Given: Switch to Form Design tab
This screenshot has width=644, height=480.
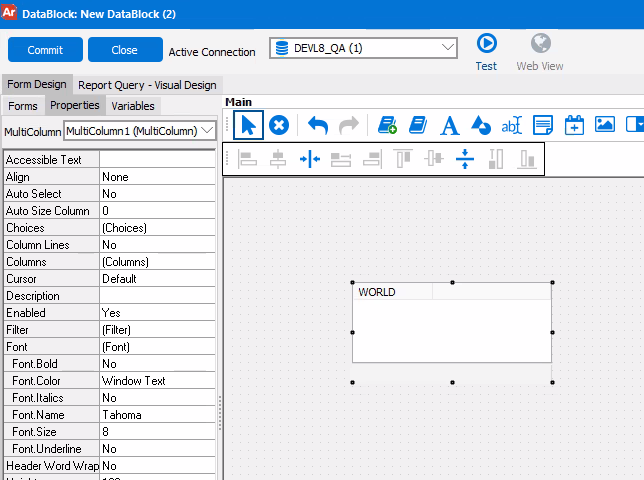Looking at the screenshot, I should pos(37,84).
